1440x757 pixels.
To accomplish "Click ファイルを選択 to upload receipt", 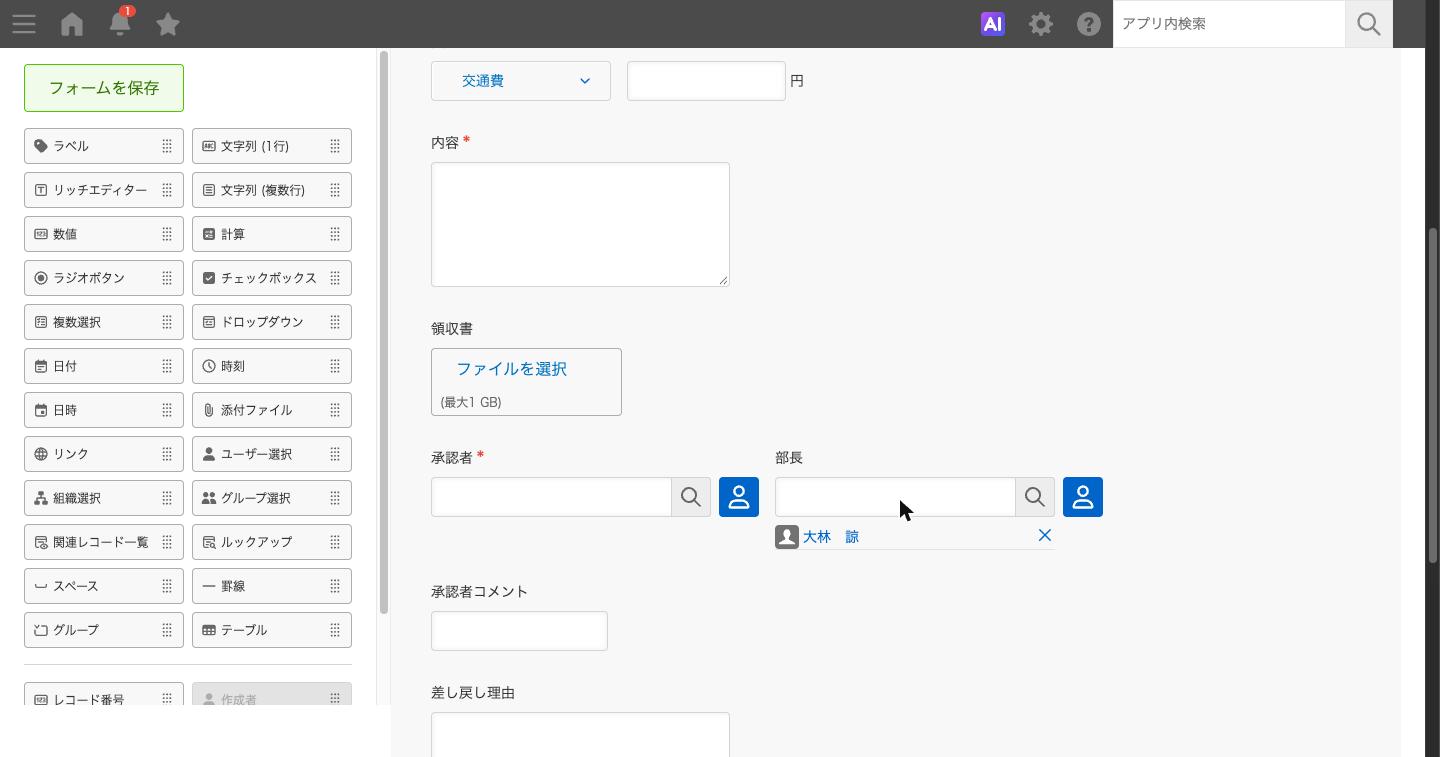I will tap(512, 369).
